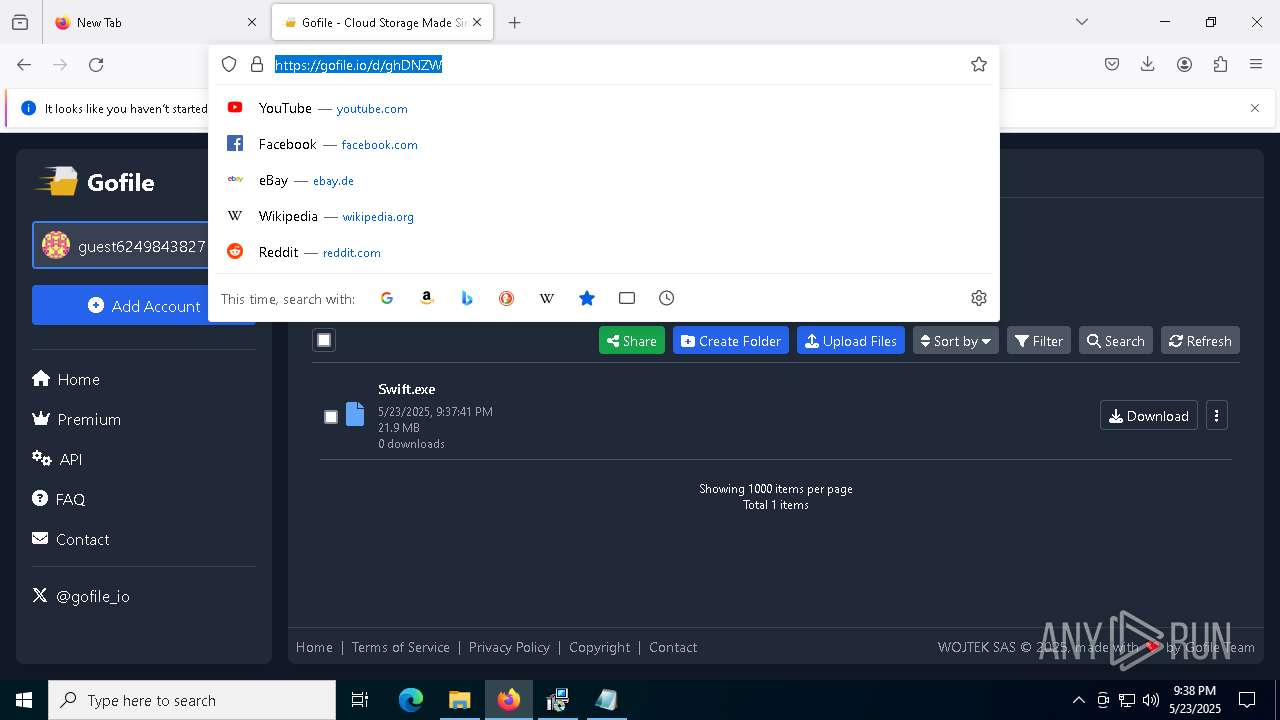
Task: Select the Facebook suggestion
Action: click(604, 144)
